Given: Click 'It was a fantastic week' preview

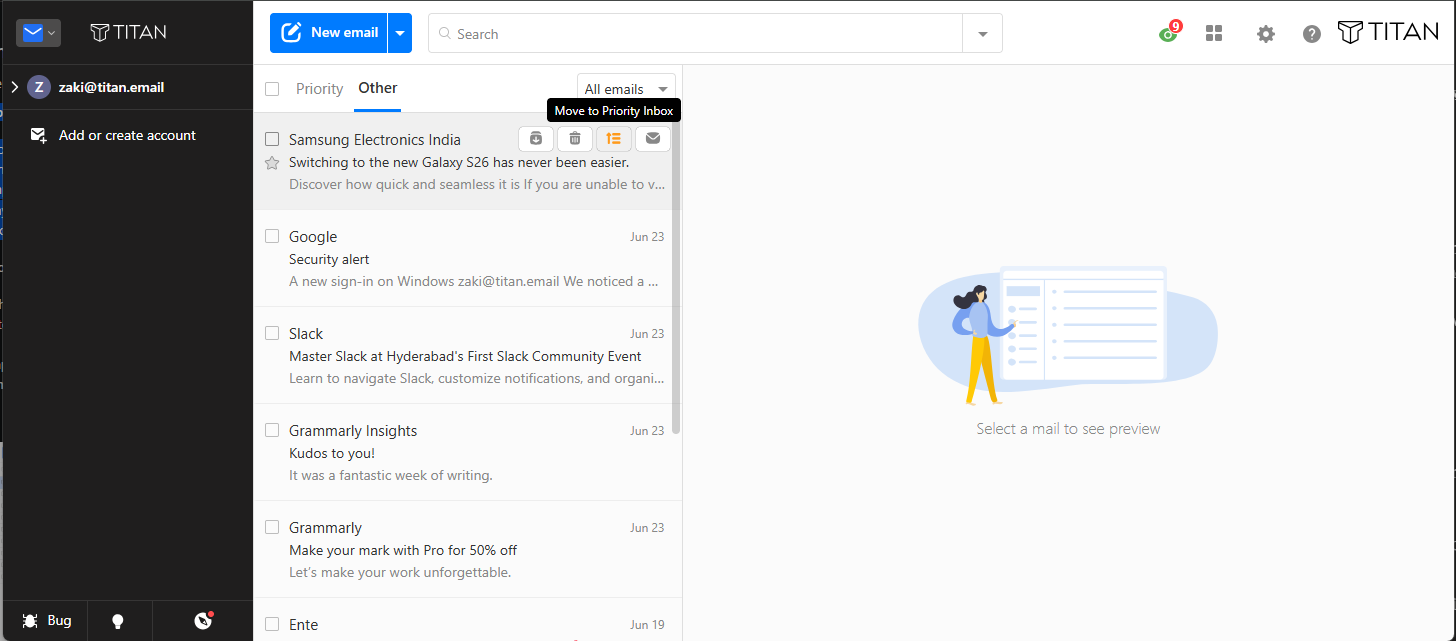Looking at the screenshot, I should click(x=391, y=475).
